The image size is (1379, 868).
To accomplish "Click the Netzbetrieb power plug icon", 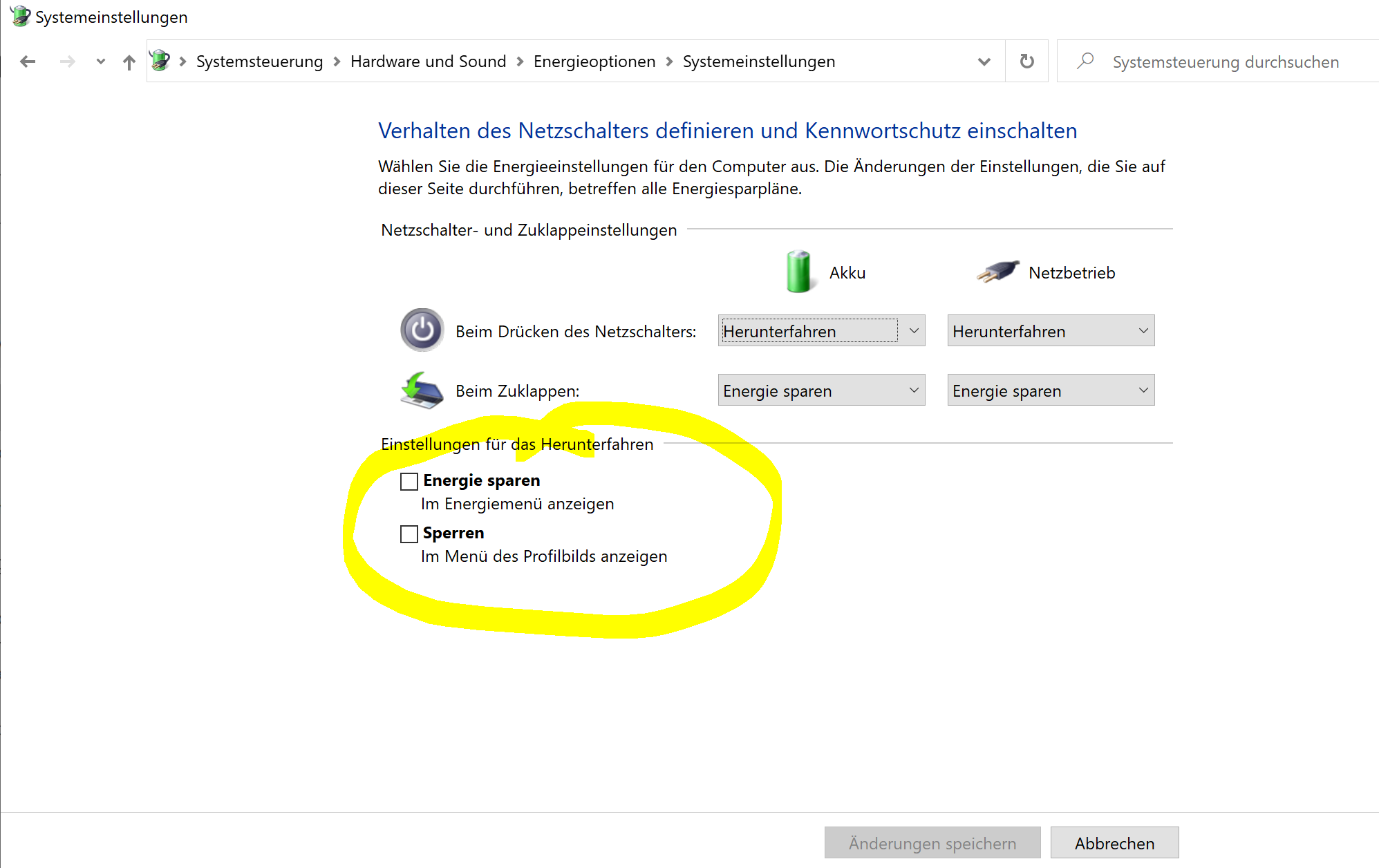I will 998,272.
